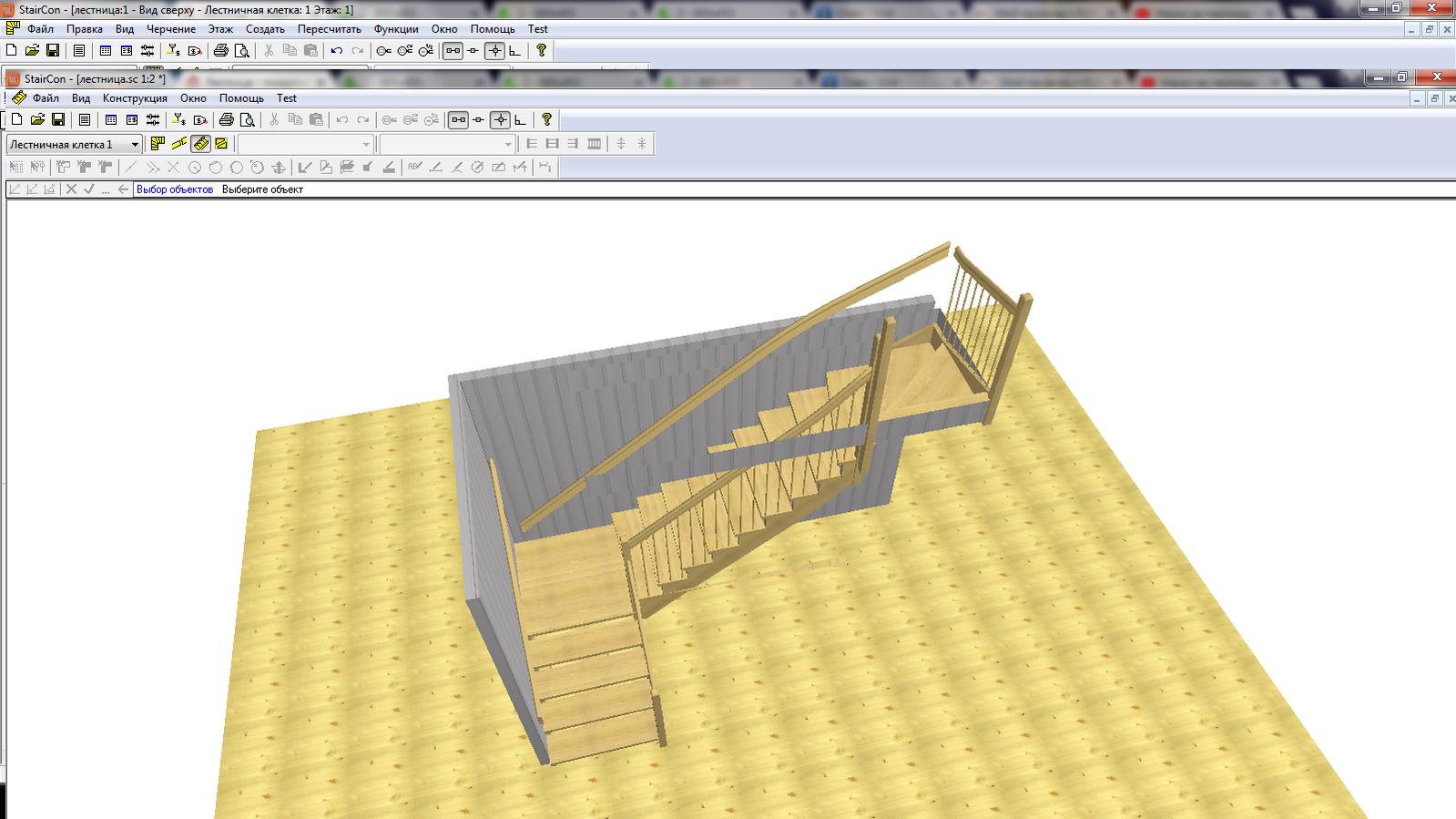Viewport: 1456px width, 819px height.
Task: Toggle the pressed linked-nodes snap button, front window
Action: [458, 119]
